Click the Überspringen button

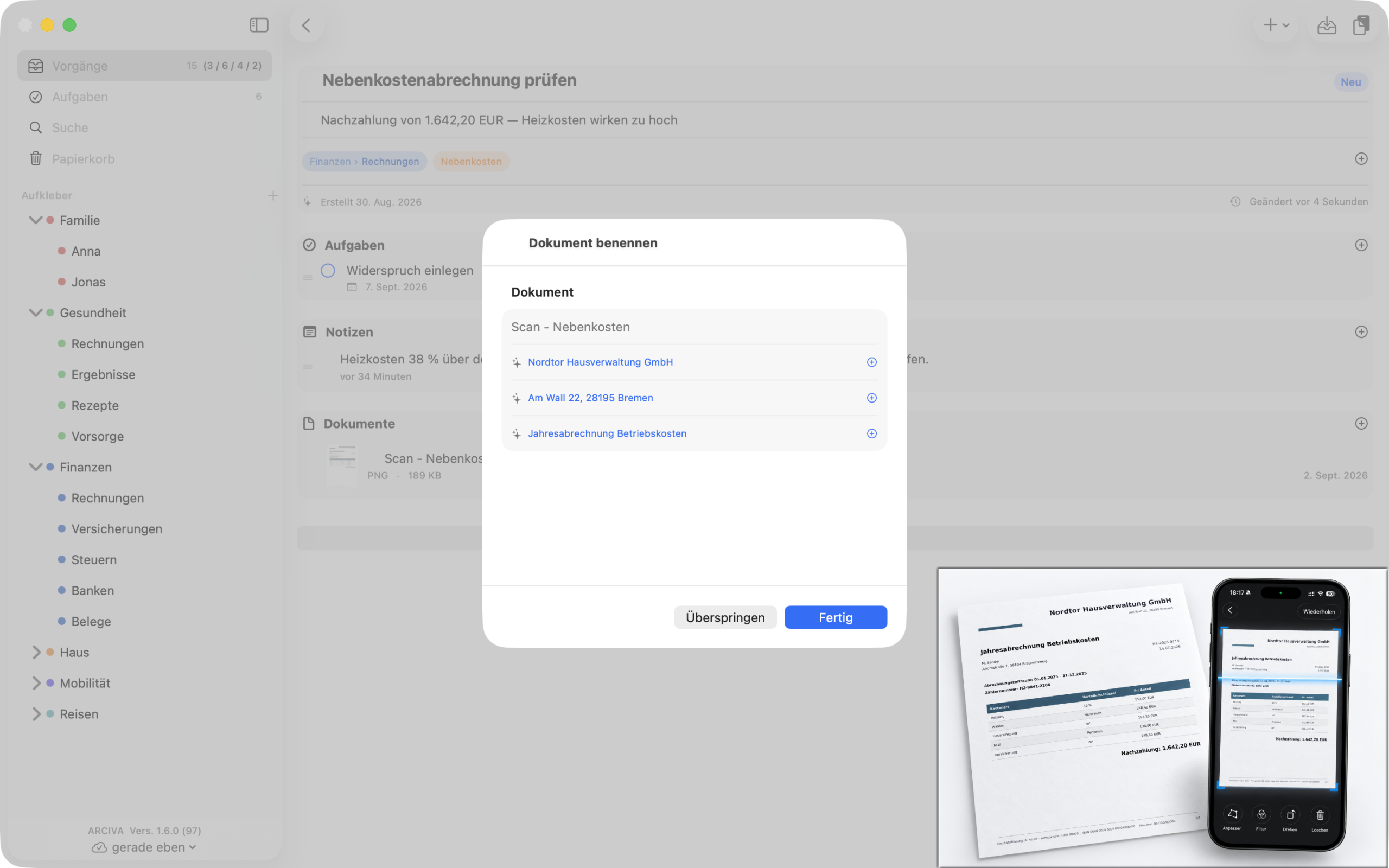725,617
